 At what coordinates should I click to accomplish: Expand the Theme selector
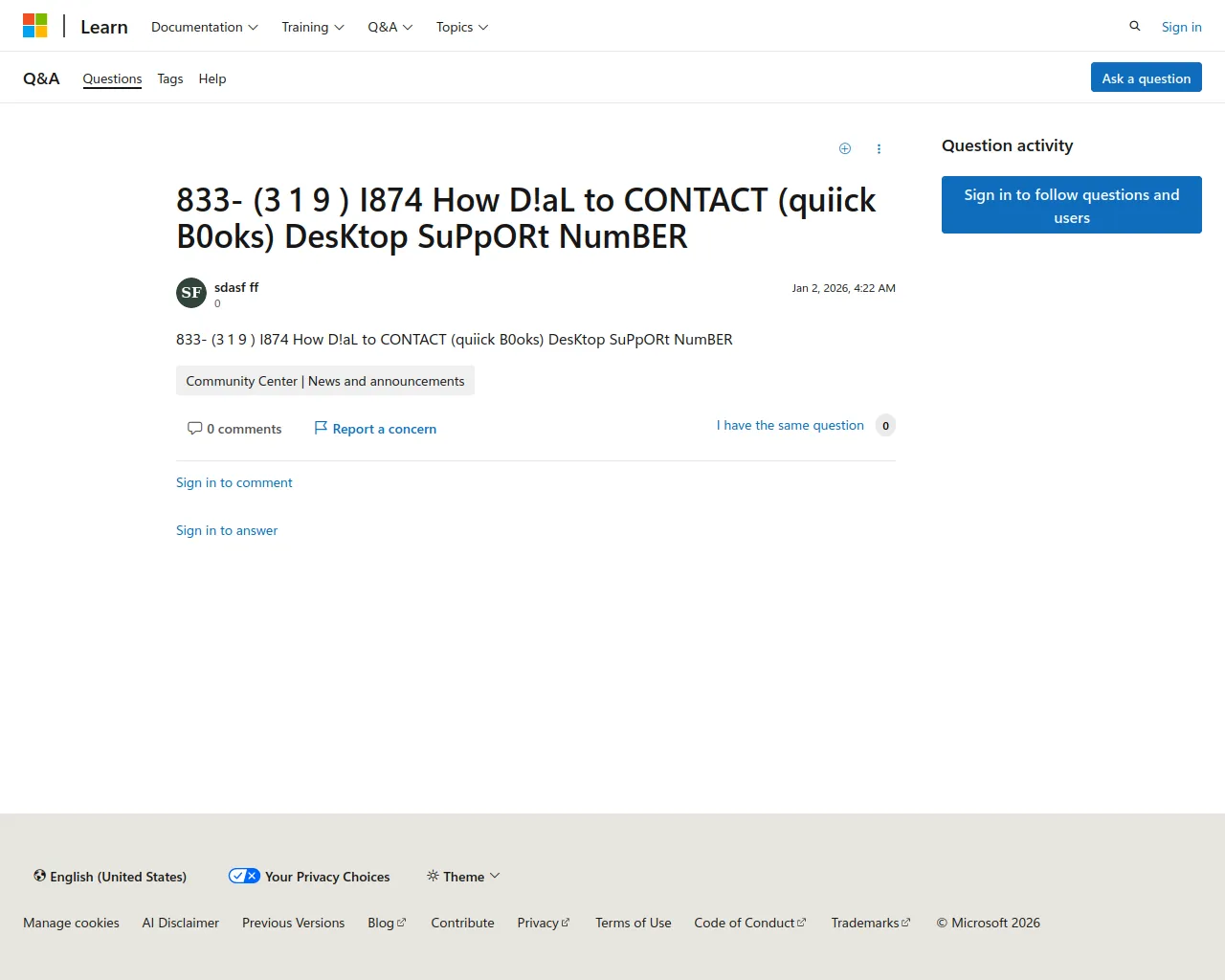(463, 877)
